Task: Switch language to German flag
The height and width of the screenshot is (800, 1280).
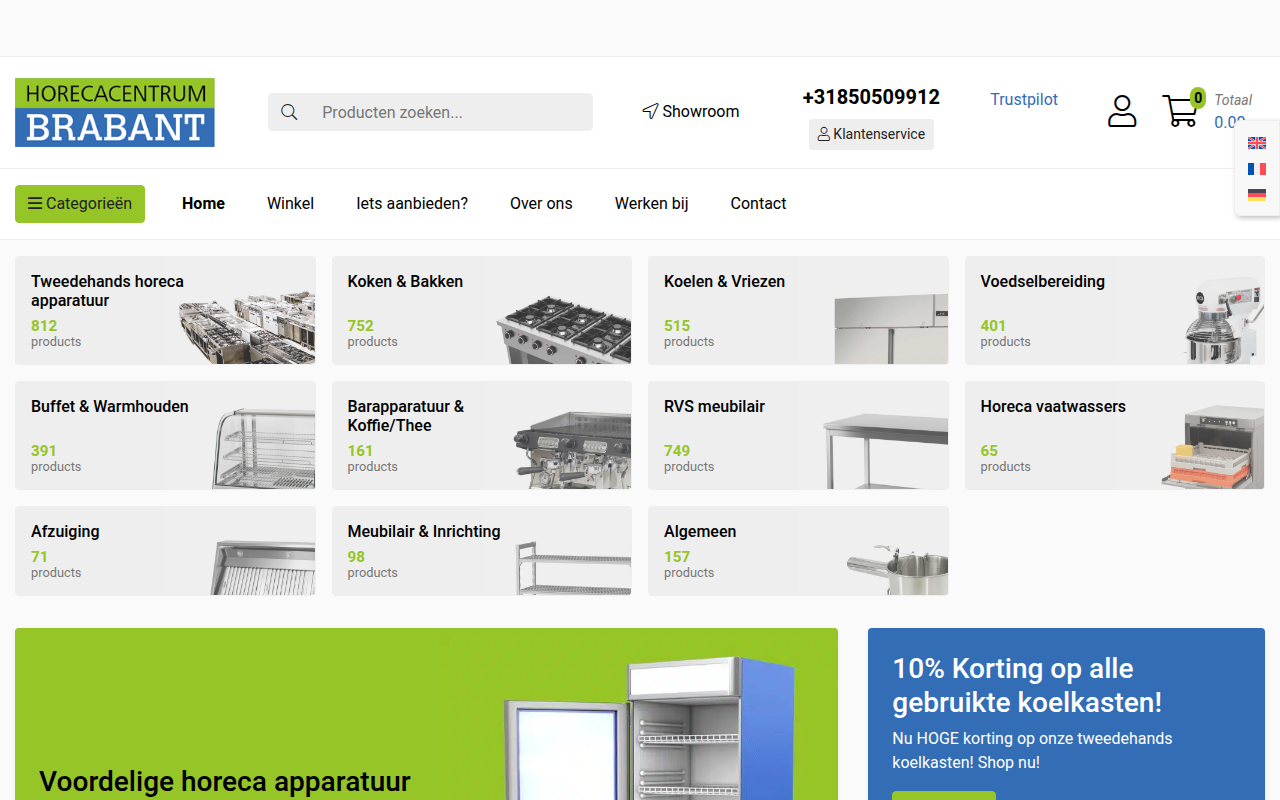Action: point(1257,195)
